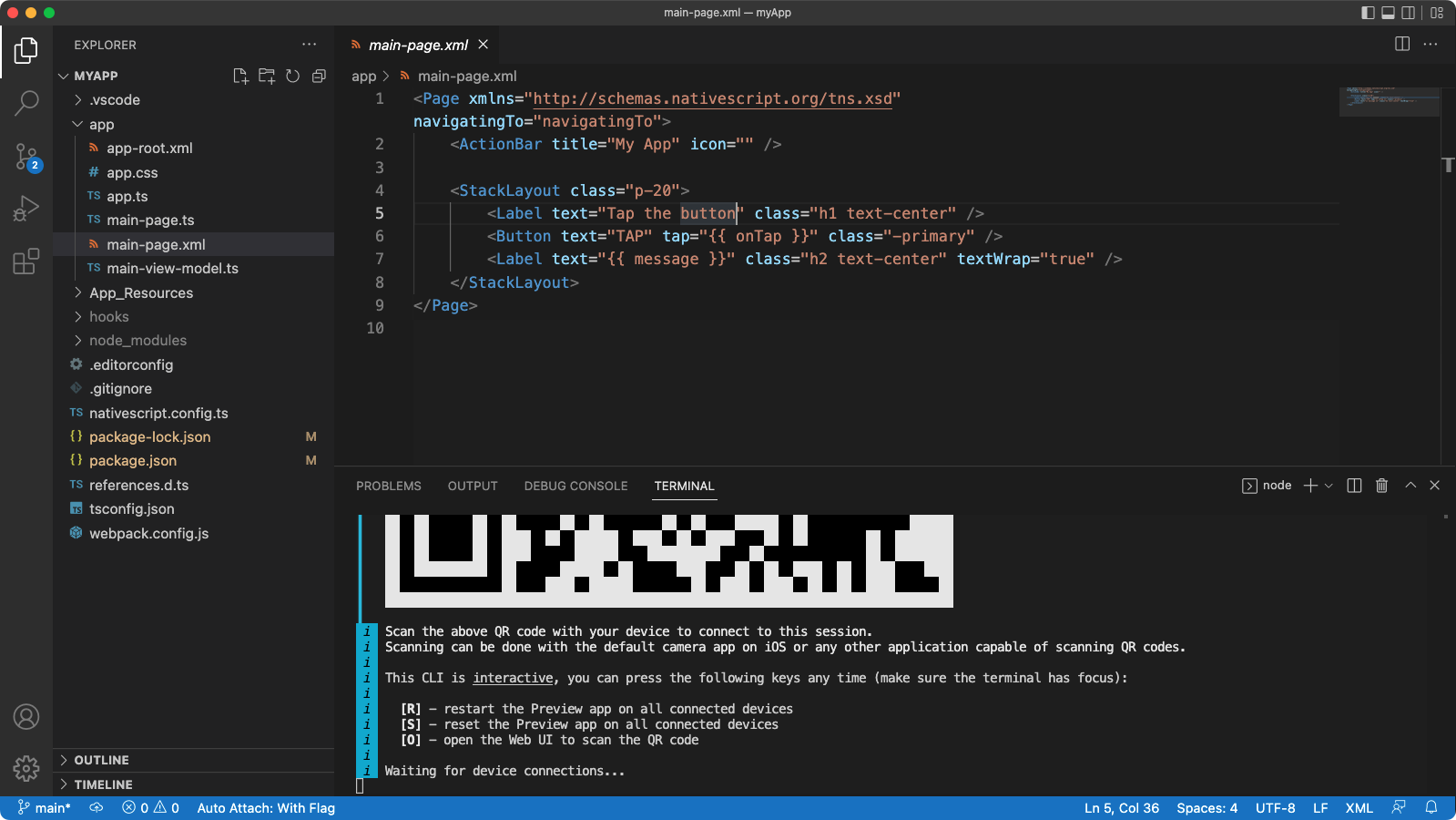Close the bottom panel
The width and height of the screenshot is (1456, 820).
1434,486
